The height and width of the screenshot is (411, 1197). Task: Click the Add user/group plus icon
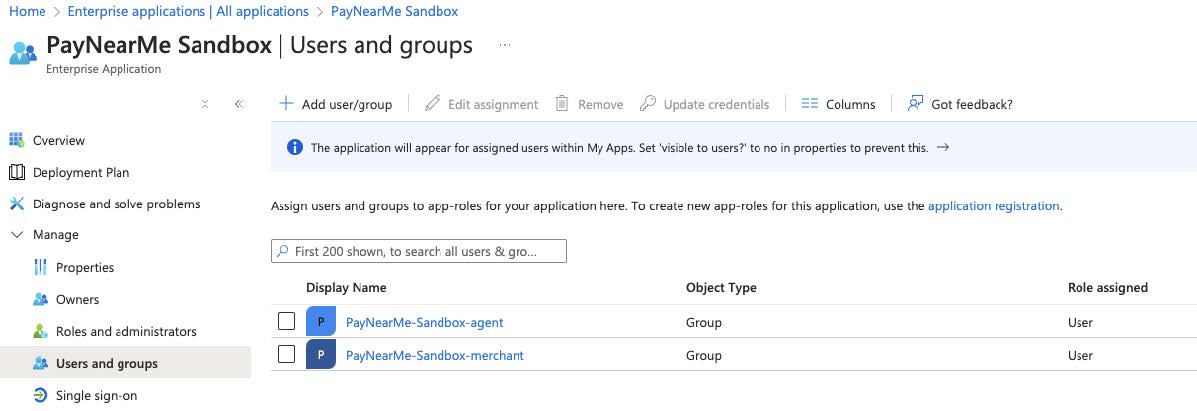coord(286,104)
